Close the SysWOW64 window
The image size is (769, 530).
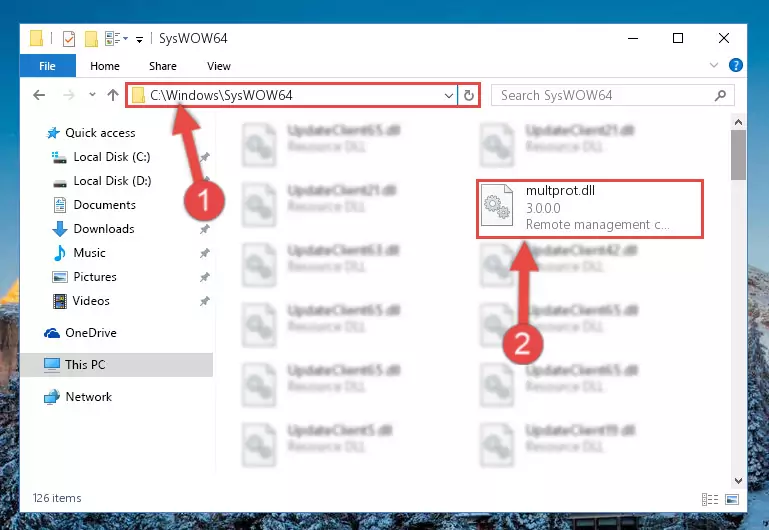click(x=723, y=38)
